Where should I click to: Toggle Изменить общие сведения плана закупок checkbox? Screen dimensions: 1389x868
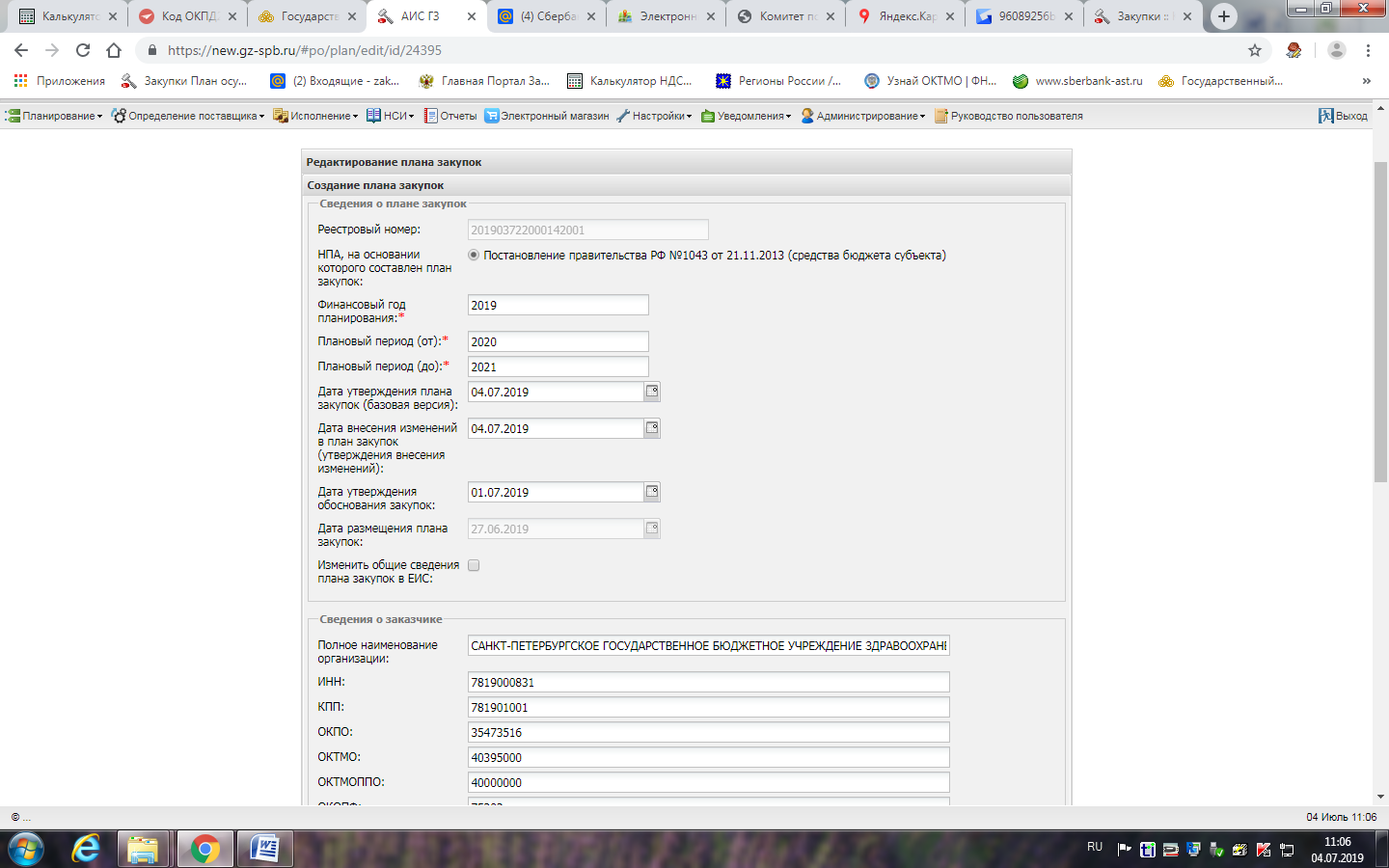tap(474, 565)
